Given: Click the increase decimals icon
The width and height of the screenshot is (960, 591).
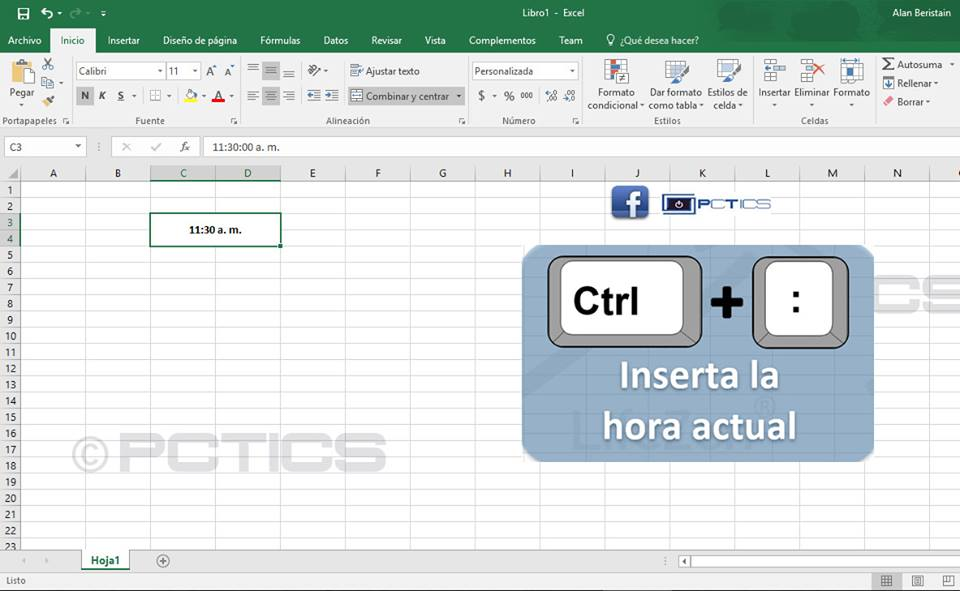Looking at the screenshot, I should (551, 96).
